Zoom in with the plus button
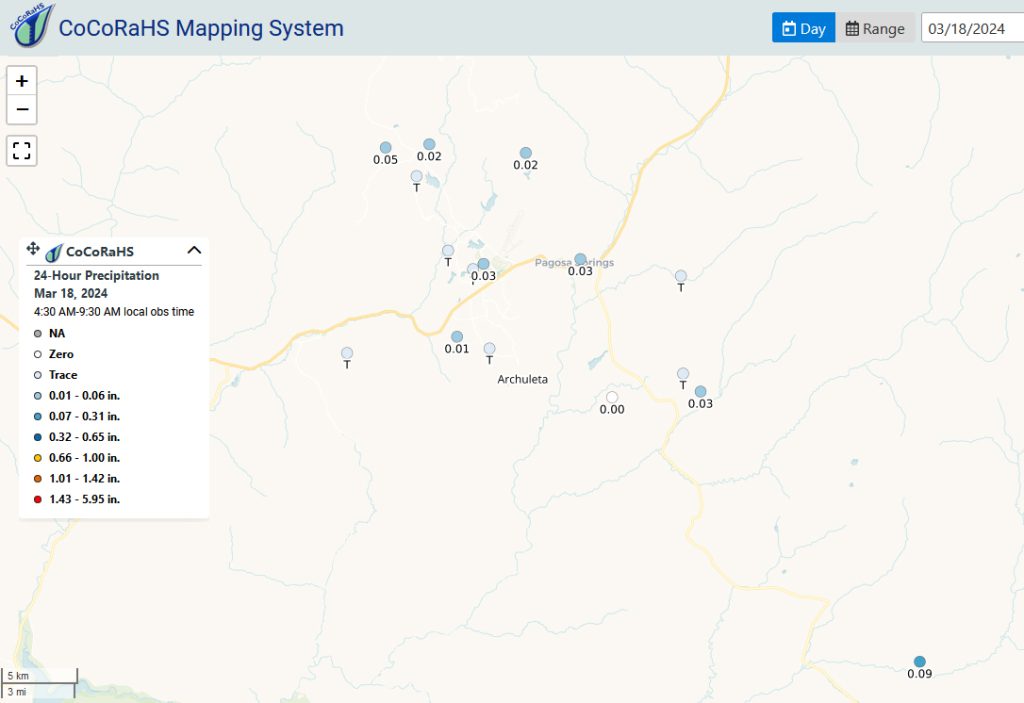Screen dimensions: 1024x703 [x=22, y=81]
